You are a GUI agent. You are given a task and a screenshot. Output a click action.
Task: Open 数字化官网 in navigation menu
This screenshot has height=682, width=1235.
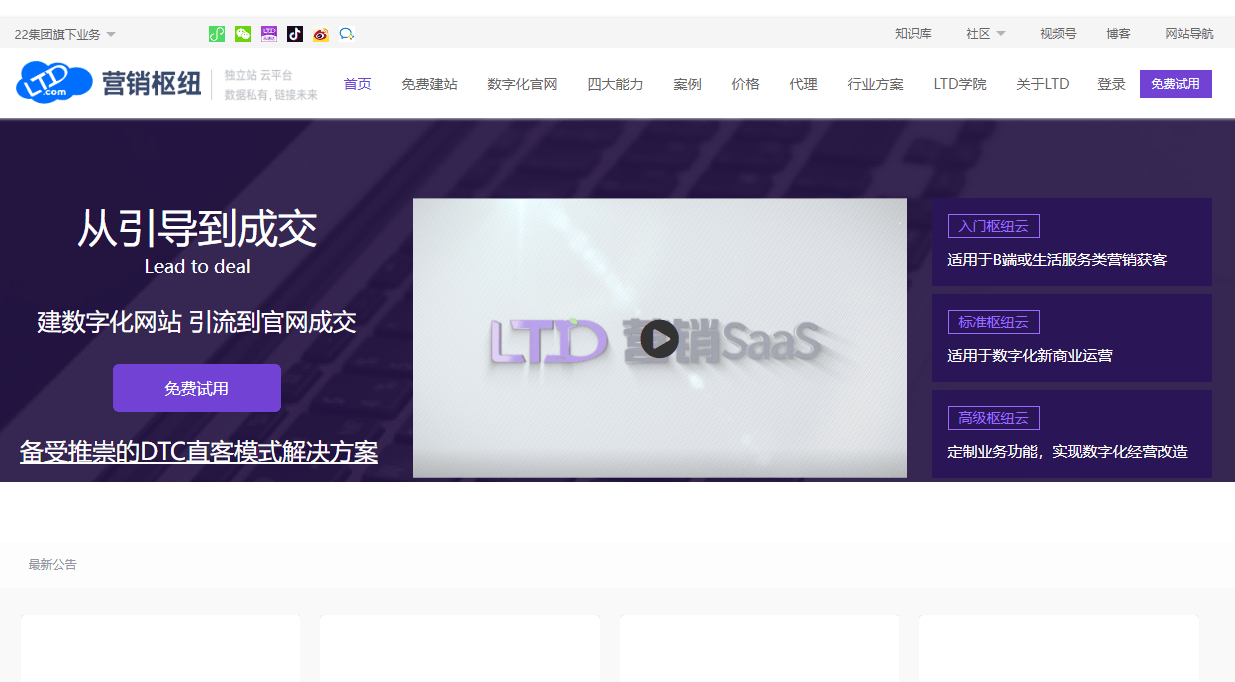pyautogui.click(x=522, y=84)
